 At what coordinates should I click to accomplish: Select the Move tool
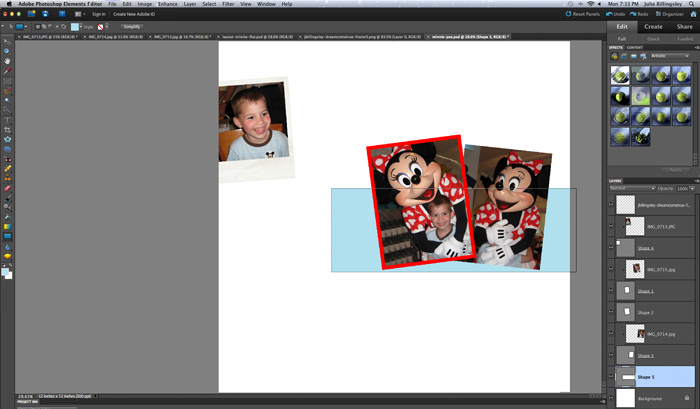(x=7, y=42)
